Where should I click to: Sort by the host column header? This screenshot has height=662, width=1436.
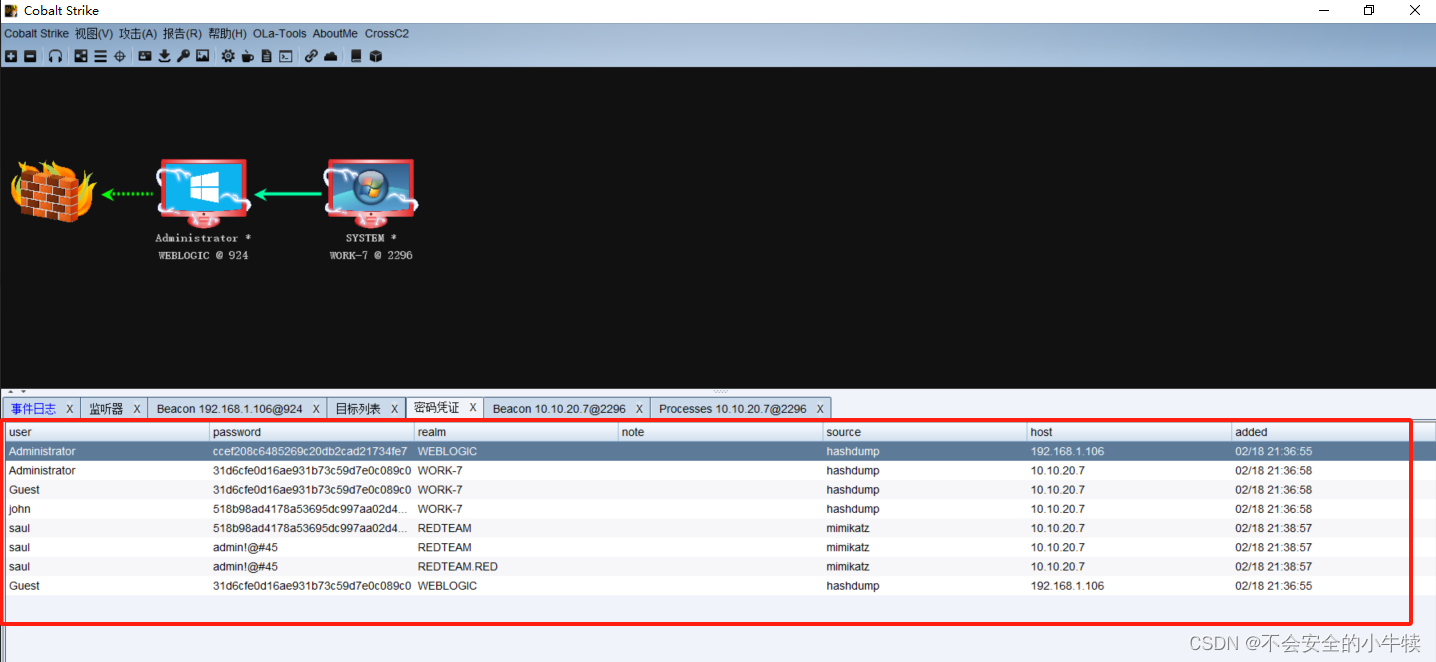click(x=1129, y=432)
